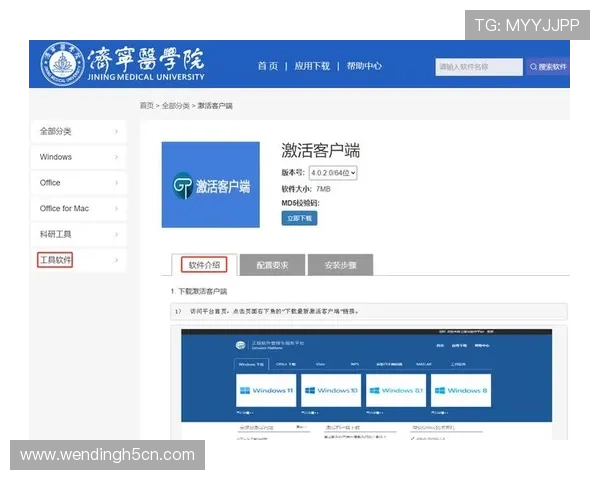Expand the Office for Mac chevron

tap(116, 208)
